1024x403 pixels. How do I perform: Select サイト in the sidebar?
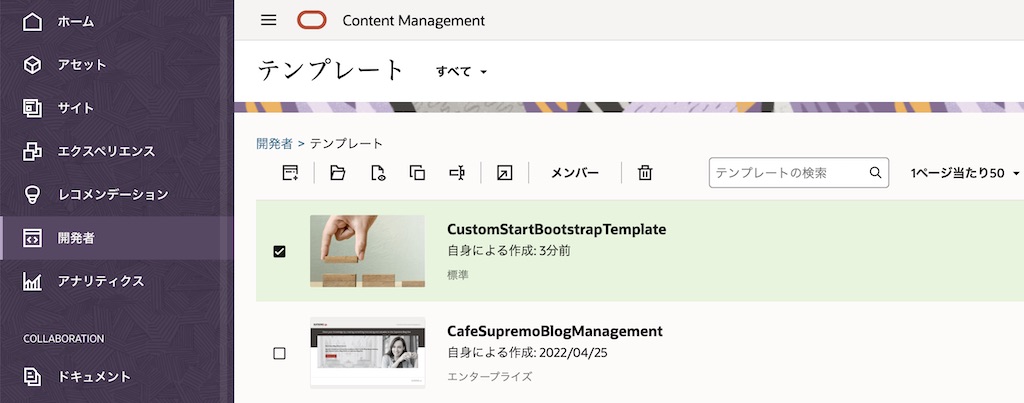[75, 108]
